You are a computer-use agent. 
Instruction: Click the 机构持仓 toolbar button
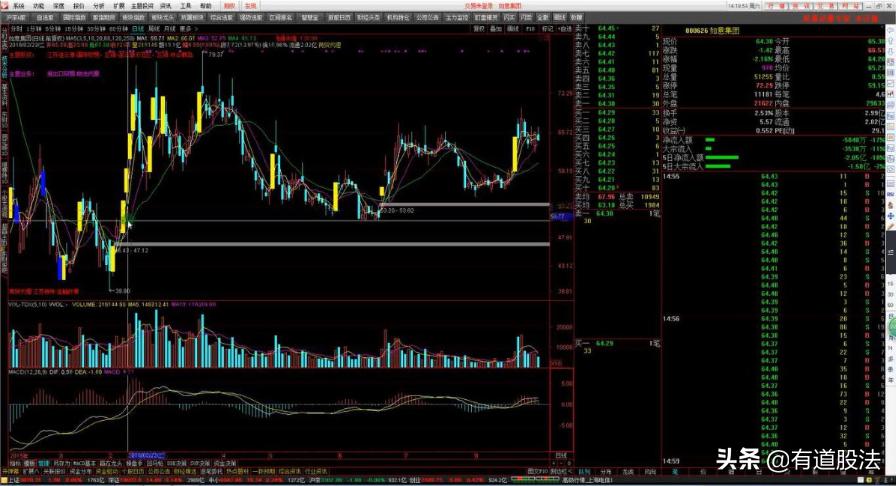coord(398,18)
